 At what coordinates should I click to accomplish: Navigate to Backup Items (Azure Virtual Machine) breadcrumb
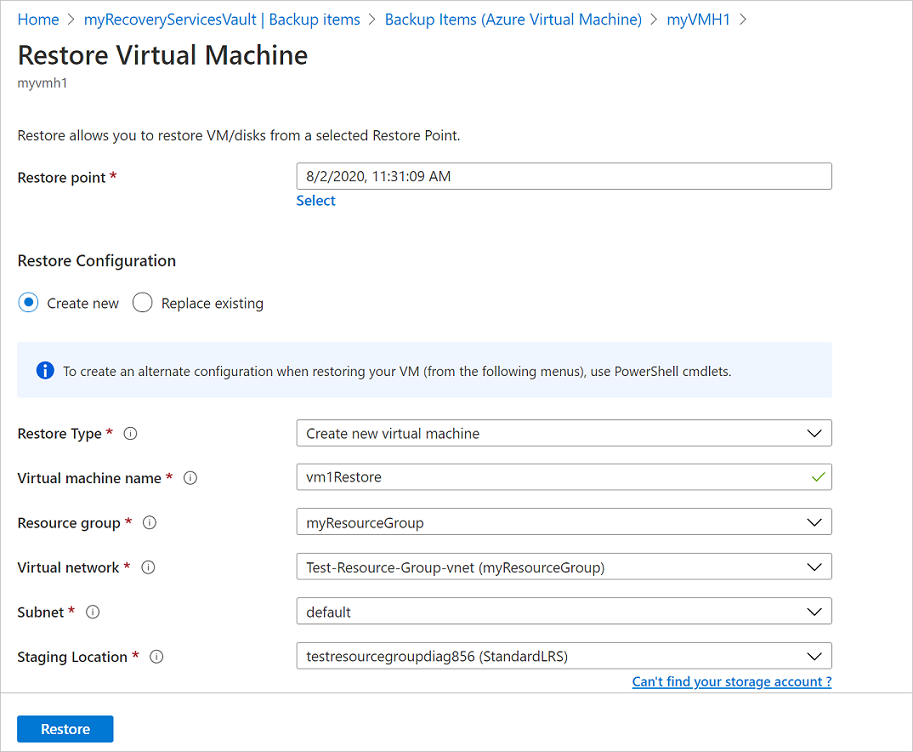click(x=513, y=19)
